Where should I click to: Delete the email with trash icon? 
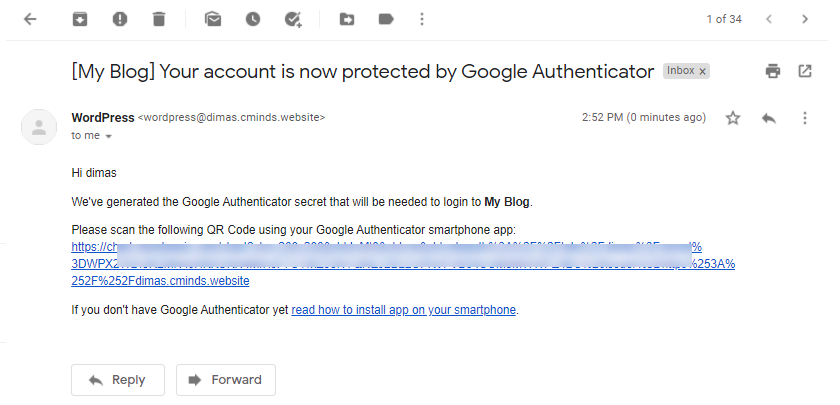click(x=159, y=19)
